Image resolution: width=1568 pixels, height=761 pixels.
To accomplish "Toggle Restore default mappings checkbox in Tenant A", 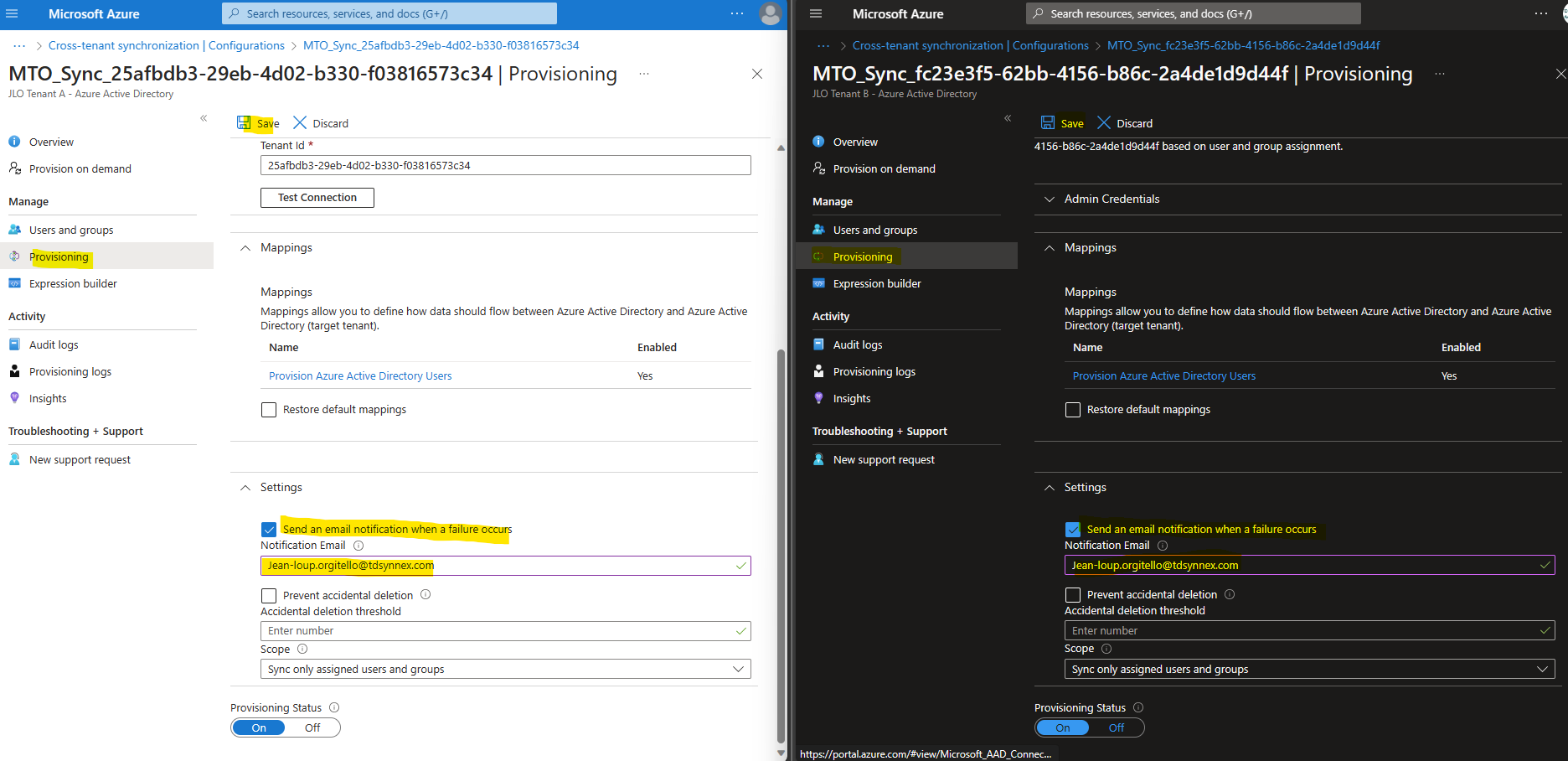I will 269,410.
